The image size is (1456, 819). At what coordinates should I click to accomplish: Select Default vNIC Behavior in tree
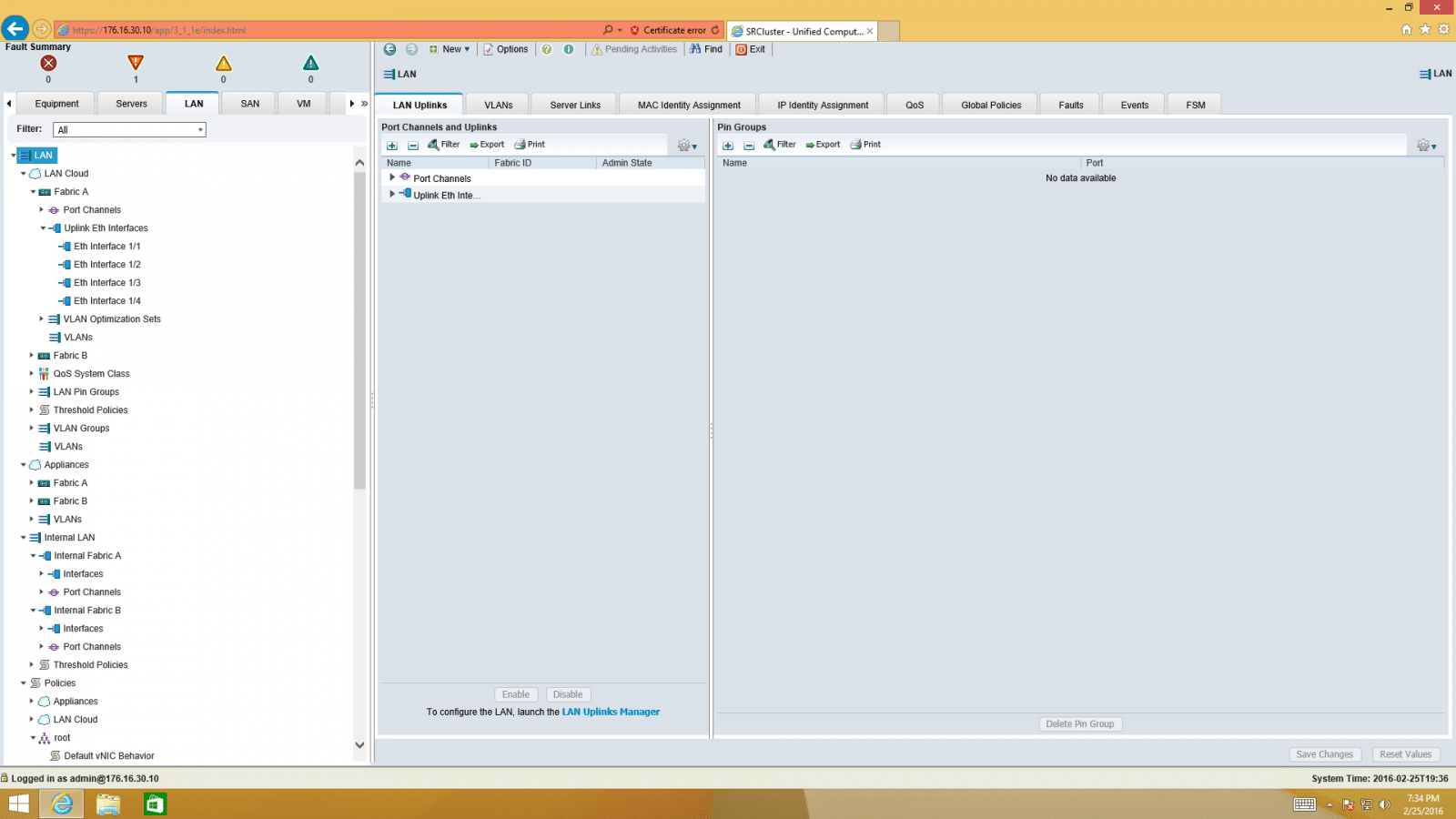[x=109, y=756]
